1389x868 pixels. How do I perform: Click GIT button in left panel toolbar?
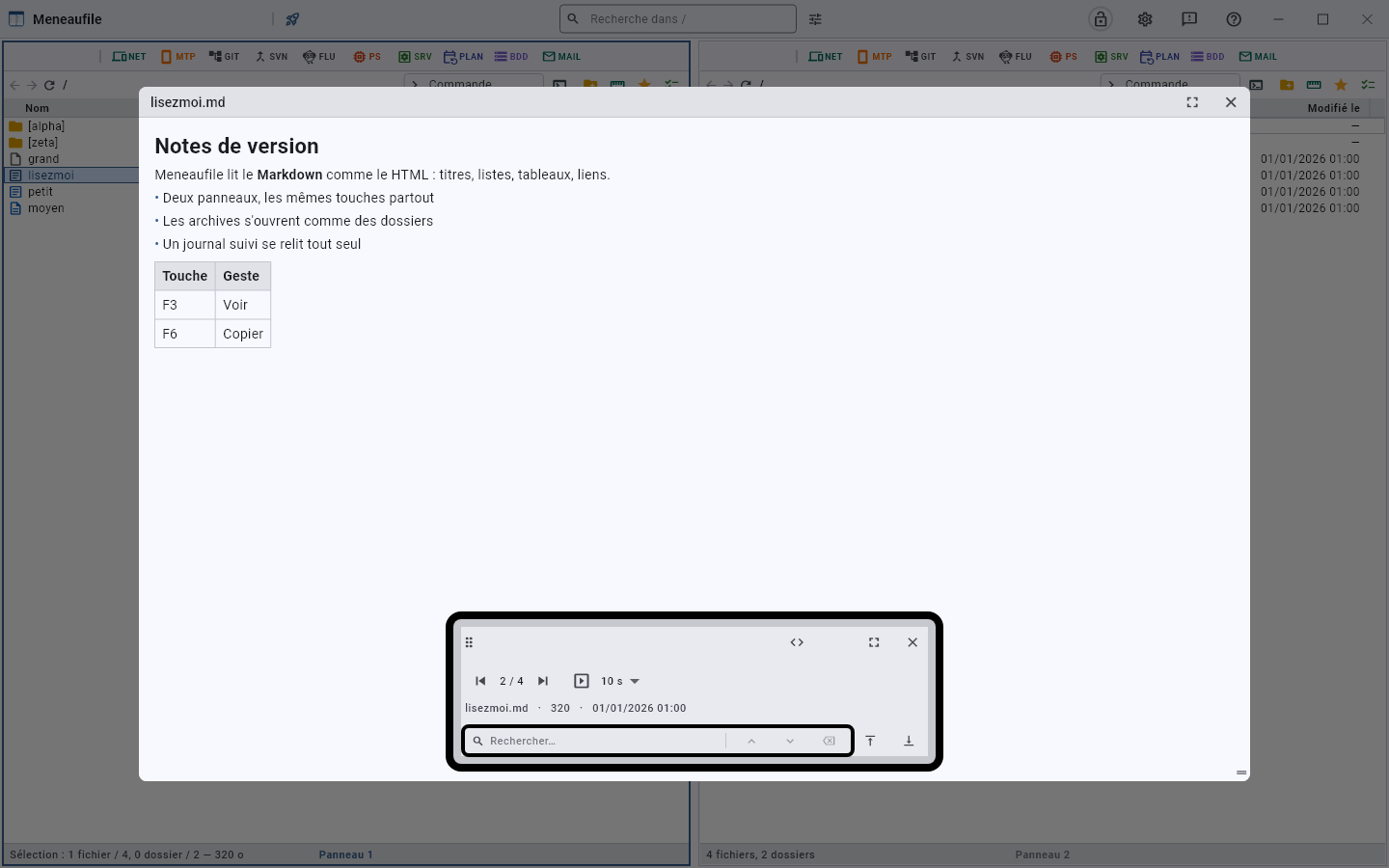(224, 57)
